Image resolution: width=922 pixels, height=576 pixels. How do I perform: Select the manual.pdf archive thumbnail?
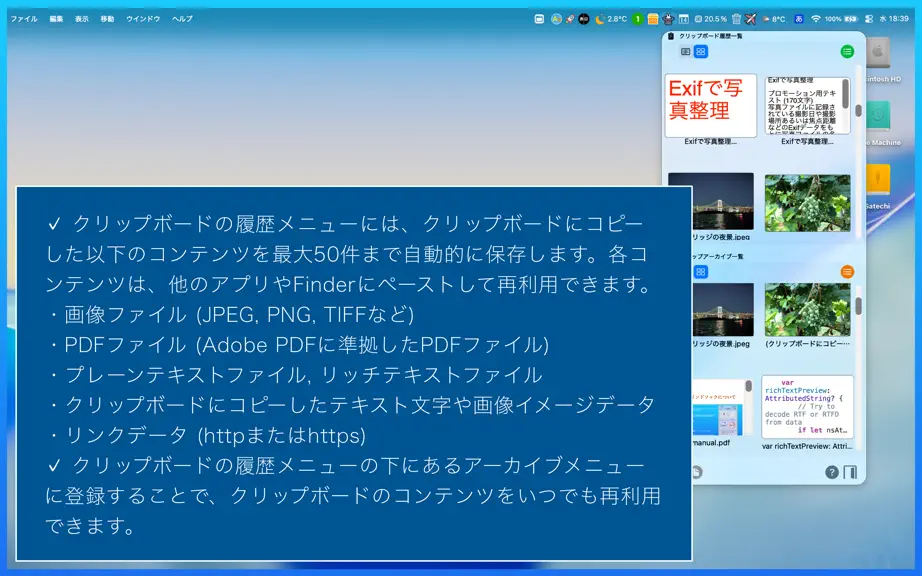[x=722, y=407]
